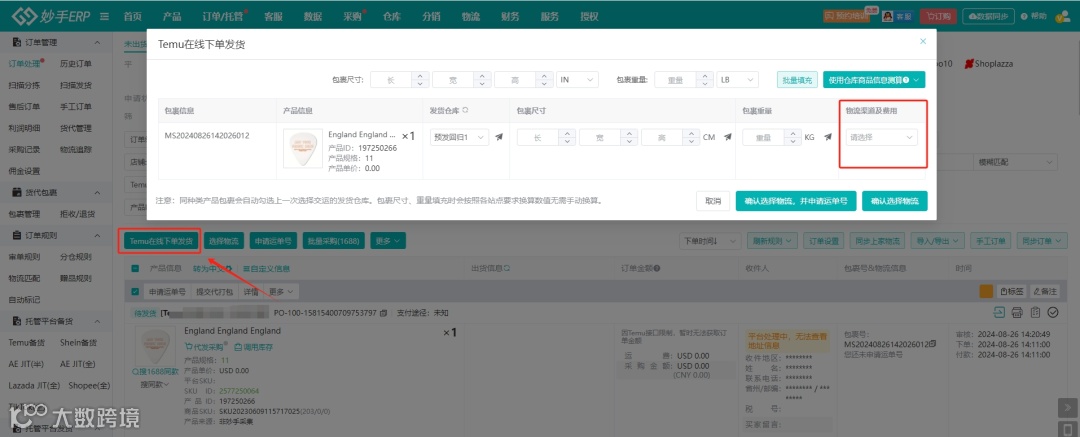Expand 使用仓库商品信息测算 dropdown arrow
The image size is (1080, 437).
916,80
